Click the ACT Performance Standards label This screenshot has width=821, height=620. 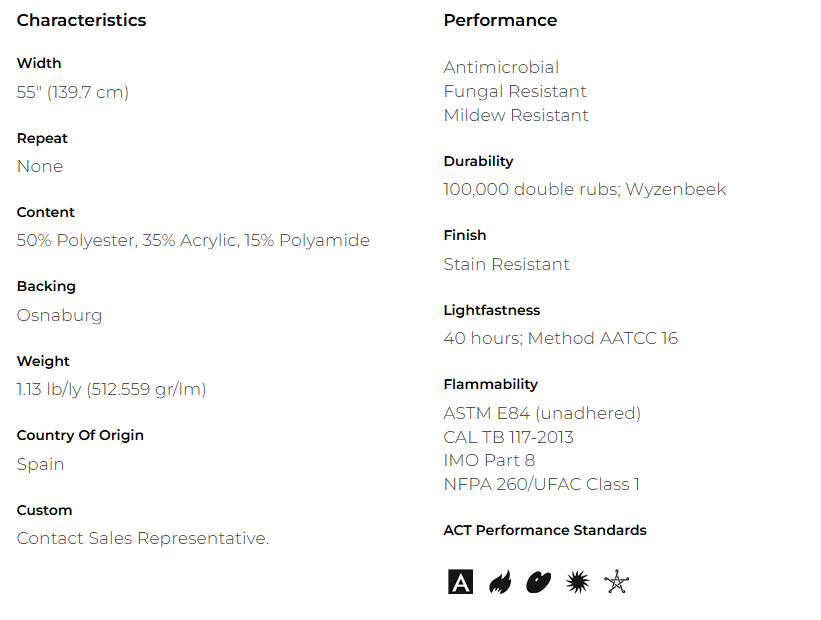click(x=545, y=530)
